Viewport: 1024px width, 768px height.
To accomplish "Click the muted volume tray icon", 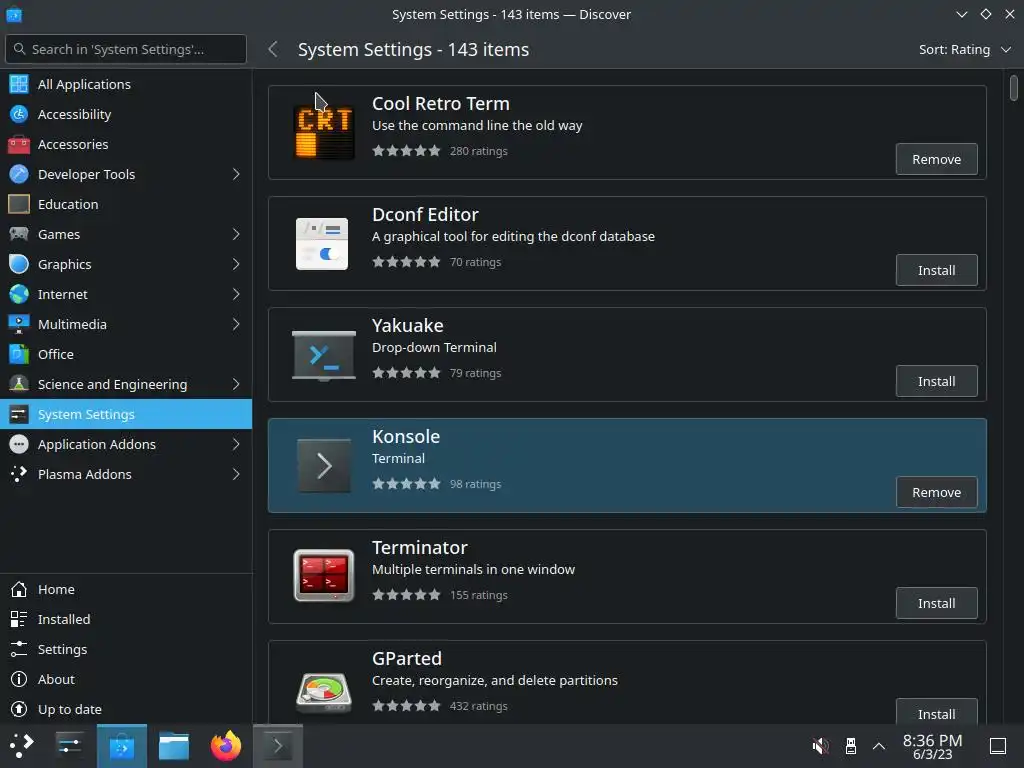I will 820,746.
